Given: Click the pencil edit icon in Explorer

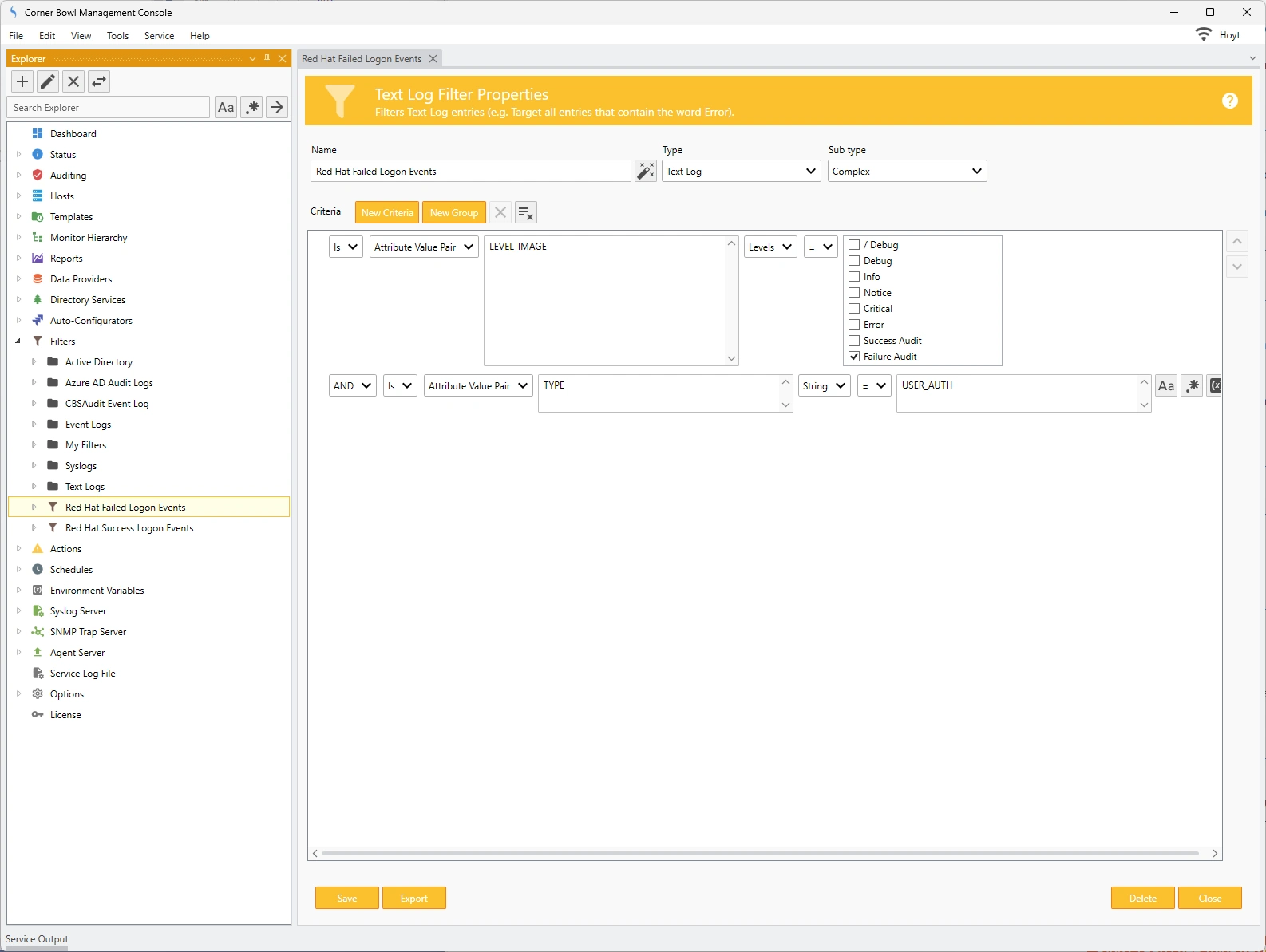Looking at the screenshot, I should click(48, 81).
